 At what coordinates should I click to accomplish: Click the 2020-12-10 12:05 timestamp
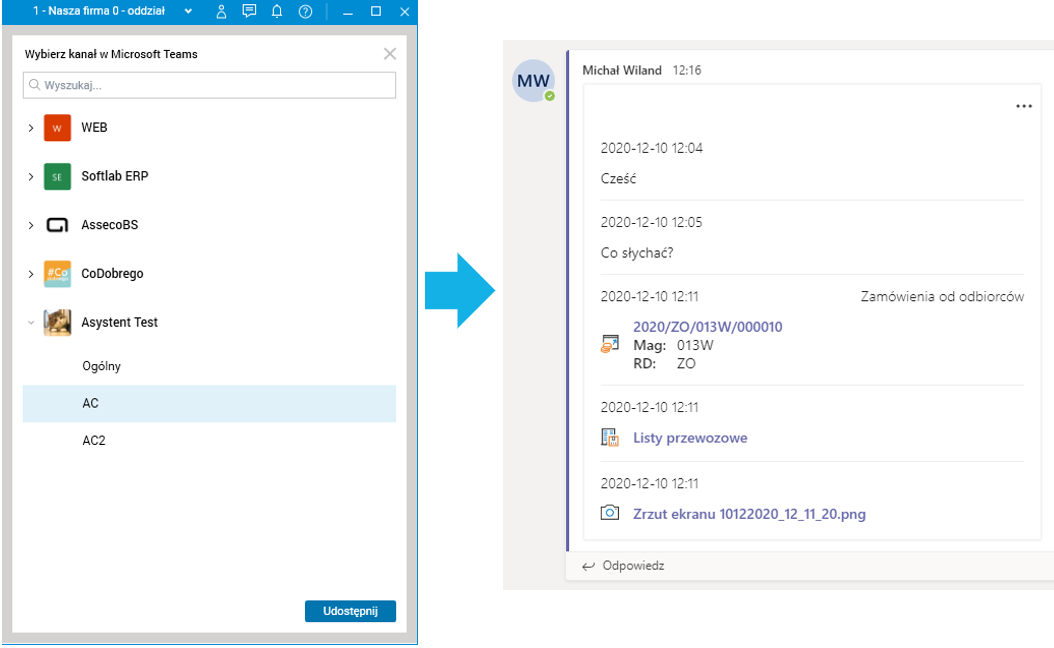651,222
